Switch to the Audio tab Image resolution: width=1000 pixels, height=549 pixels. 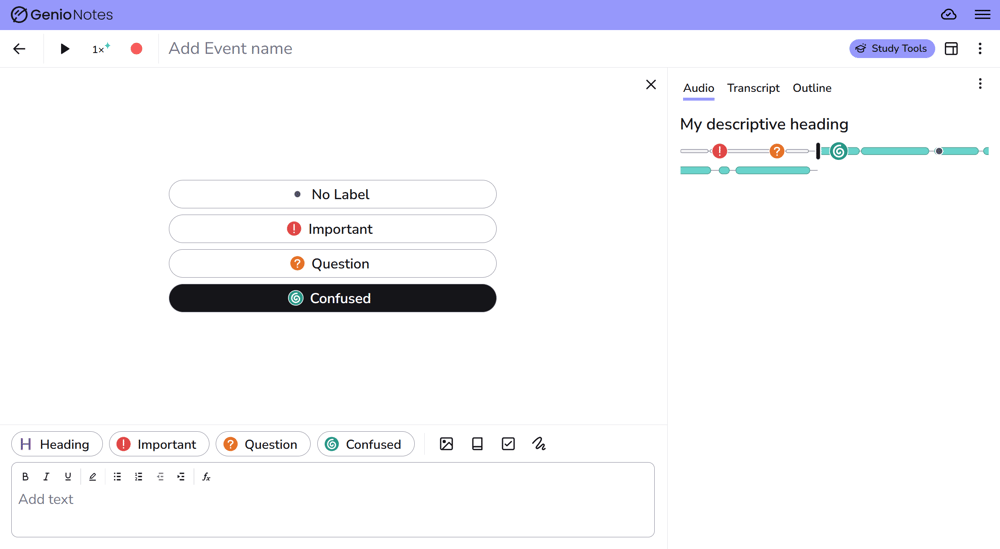pyautogui.click(x=698, y=88)
